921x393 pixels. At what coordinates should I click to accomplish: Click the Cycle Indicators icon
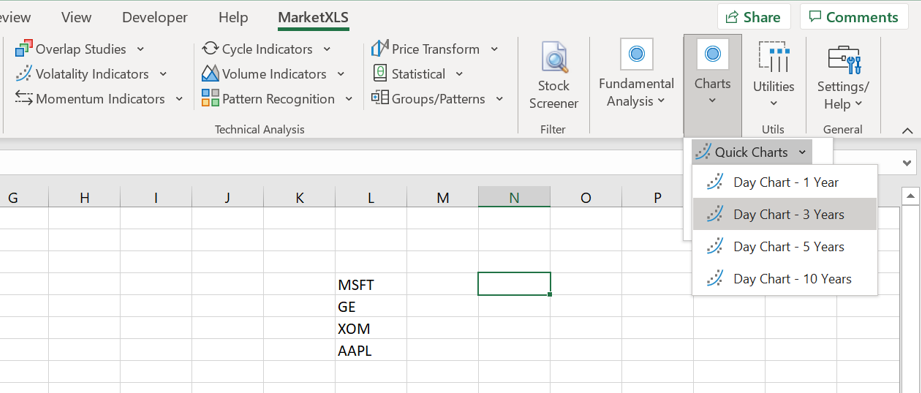[210, 48]
